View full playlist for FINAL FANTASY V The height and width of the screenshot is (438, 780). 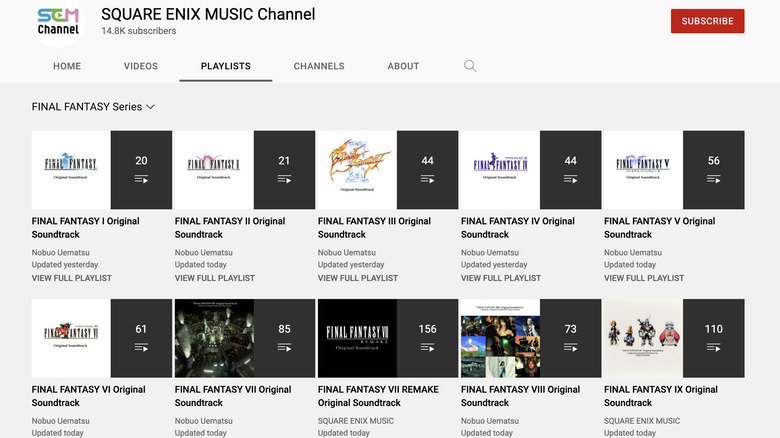tap(644, 278)
